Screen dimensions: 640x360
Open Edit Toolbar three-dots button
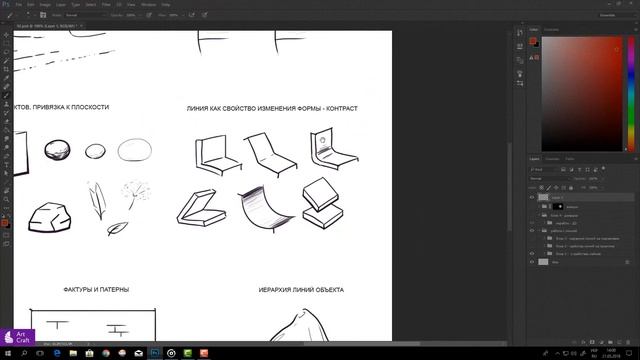(6, 208)
